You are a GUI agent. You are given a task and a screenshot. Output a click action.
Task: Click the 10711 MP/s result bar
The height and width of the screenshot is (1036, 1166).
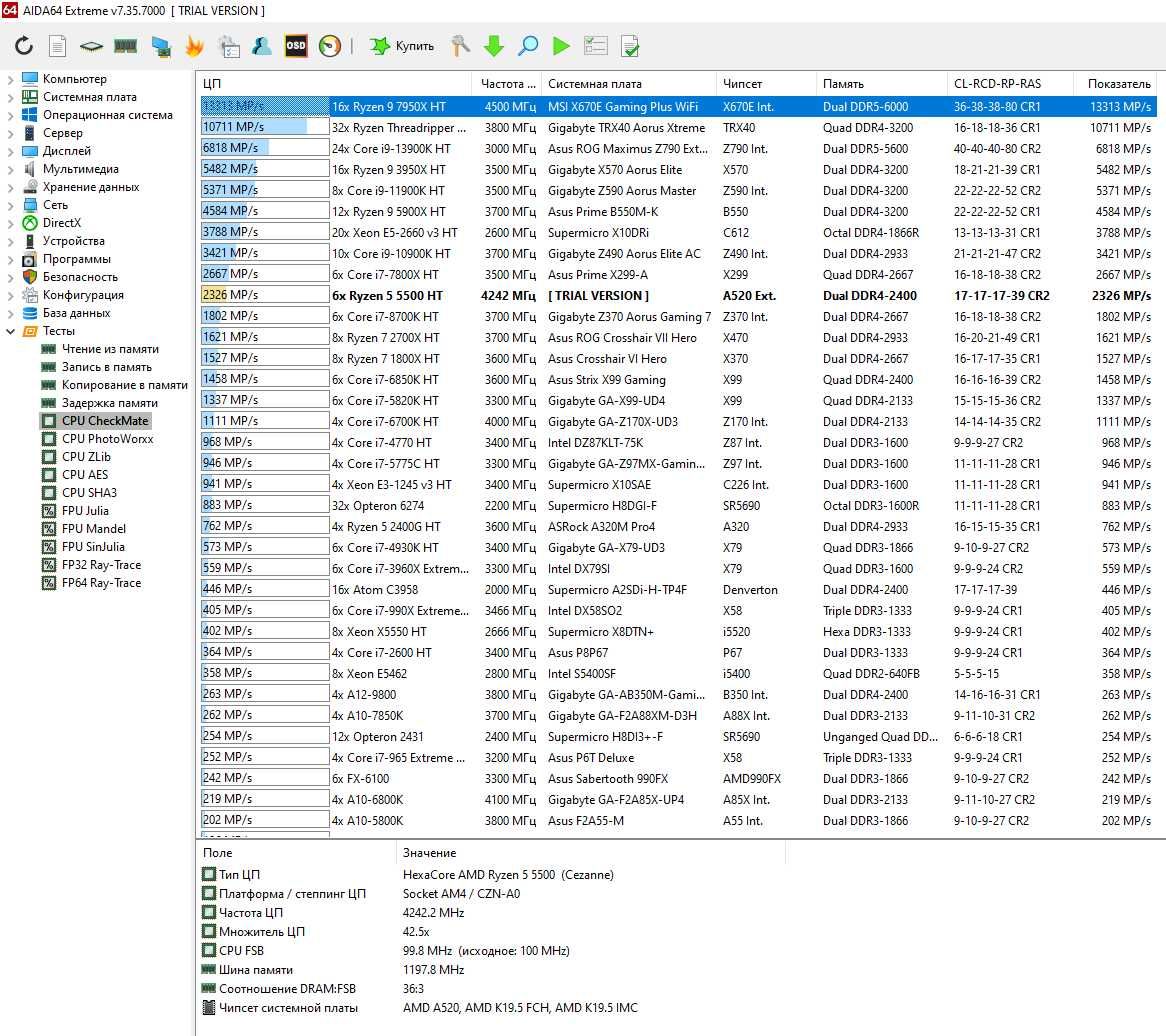click(x=265, y=127)
